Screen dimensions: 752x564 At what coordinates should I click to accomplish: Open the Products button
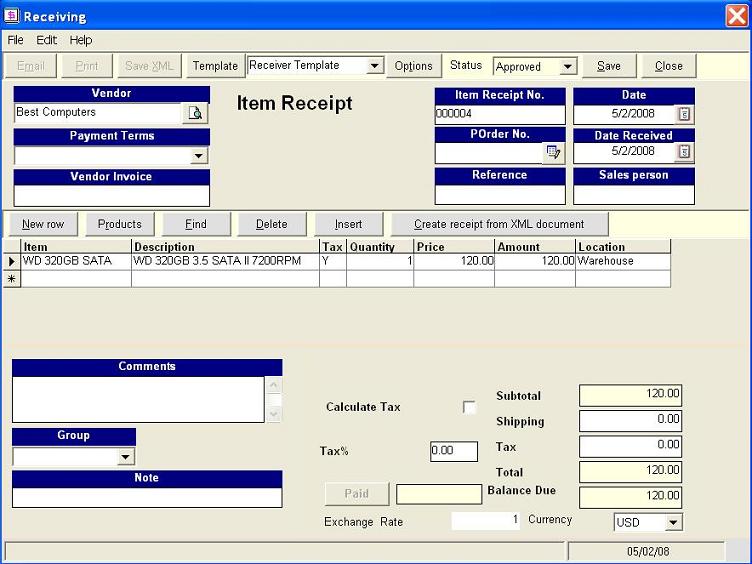click(x=119, y=224)
